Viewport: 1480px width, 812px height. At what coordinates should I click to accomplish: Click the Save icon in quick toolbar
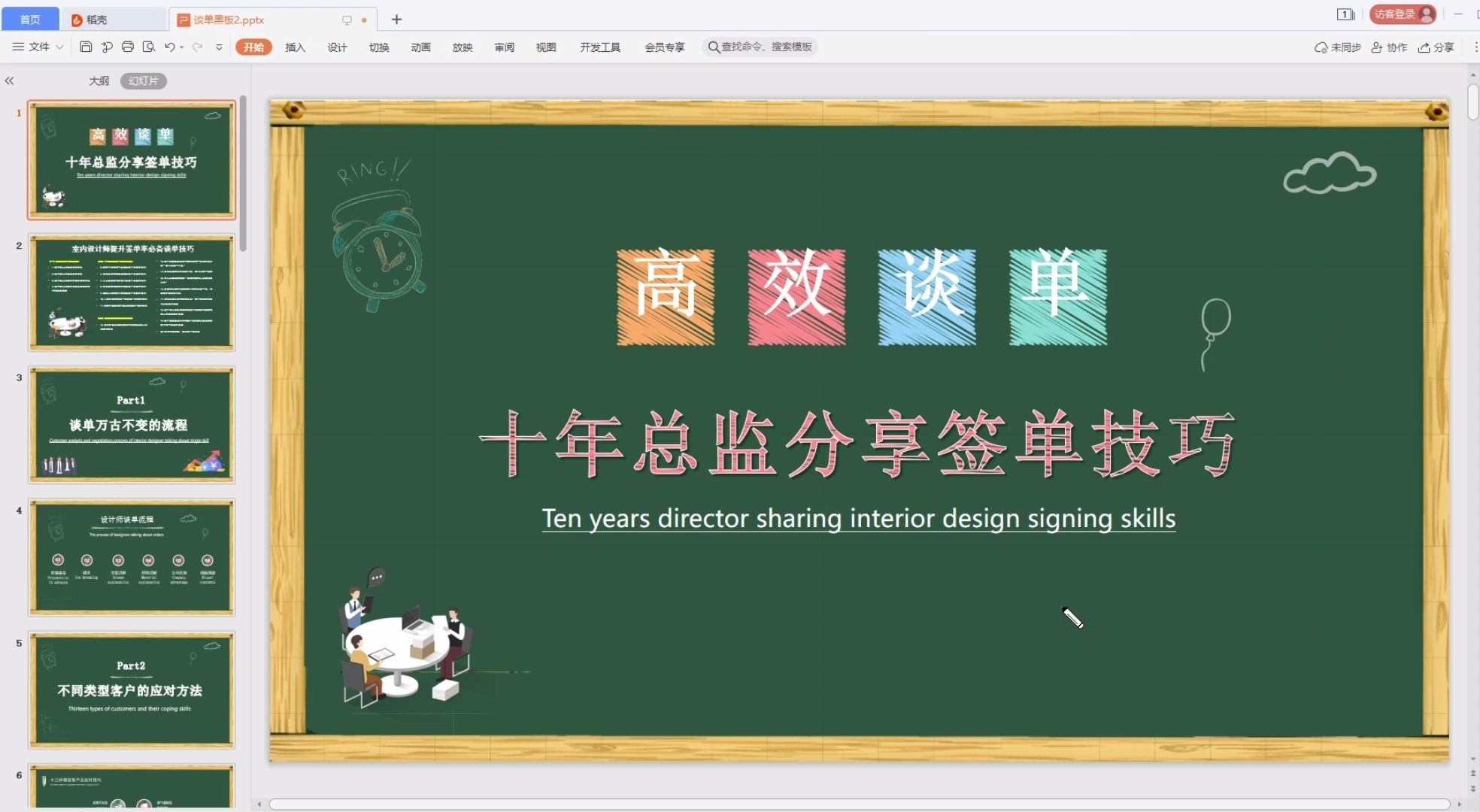(x=86, y=47)
